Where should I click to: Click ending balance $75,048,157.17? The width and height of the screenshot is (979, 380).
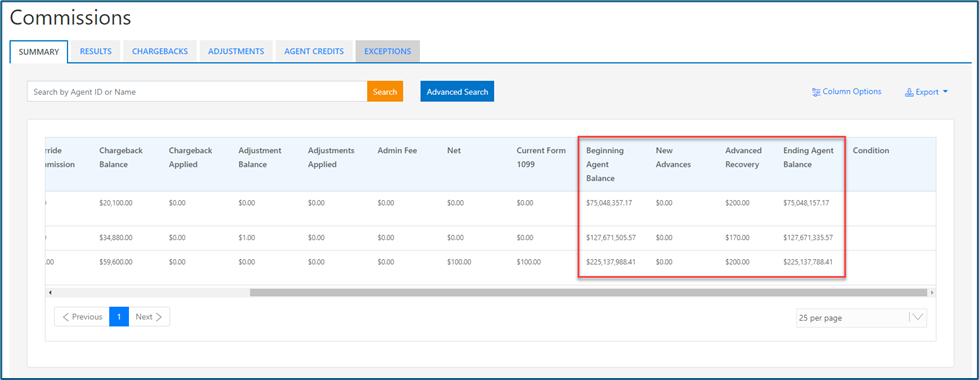pos(806,203)
